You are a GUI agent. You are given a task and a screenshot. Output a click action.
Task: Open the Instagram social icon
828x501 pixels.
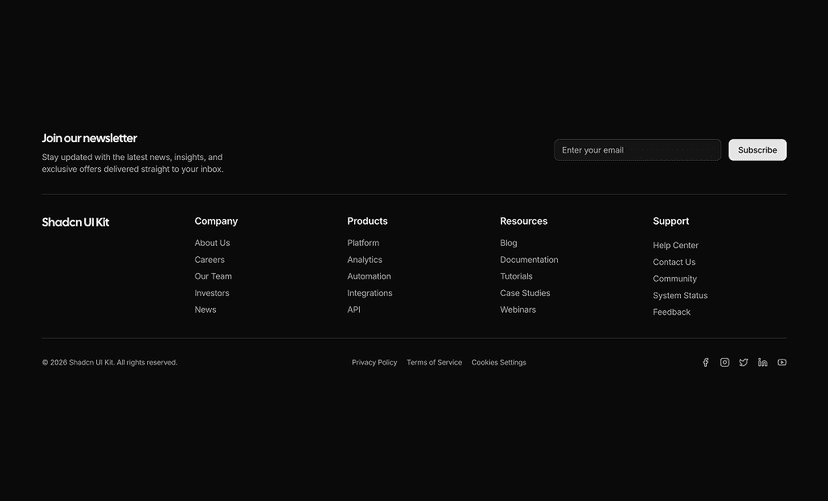click(725, 363)
